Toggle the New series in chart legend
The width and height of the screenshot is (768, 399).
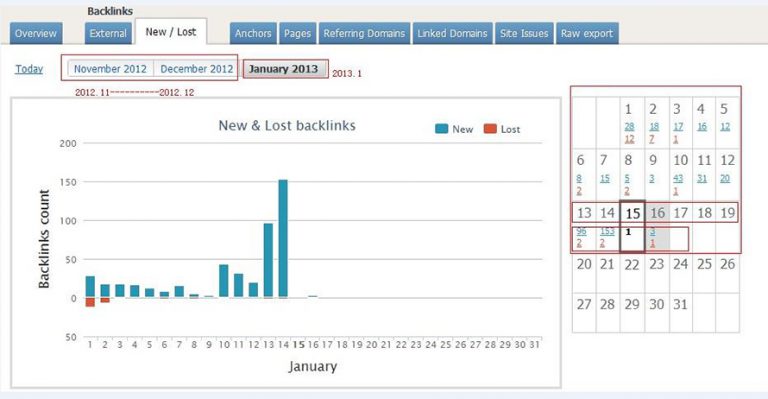pos(454,129)
